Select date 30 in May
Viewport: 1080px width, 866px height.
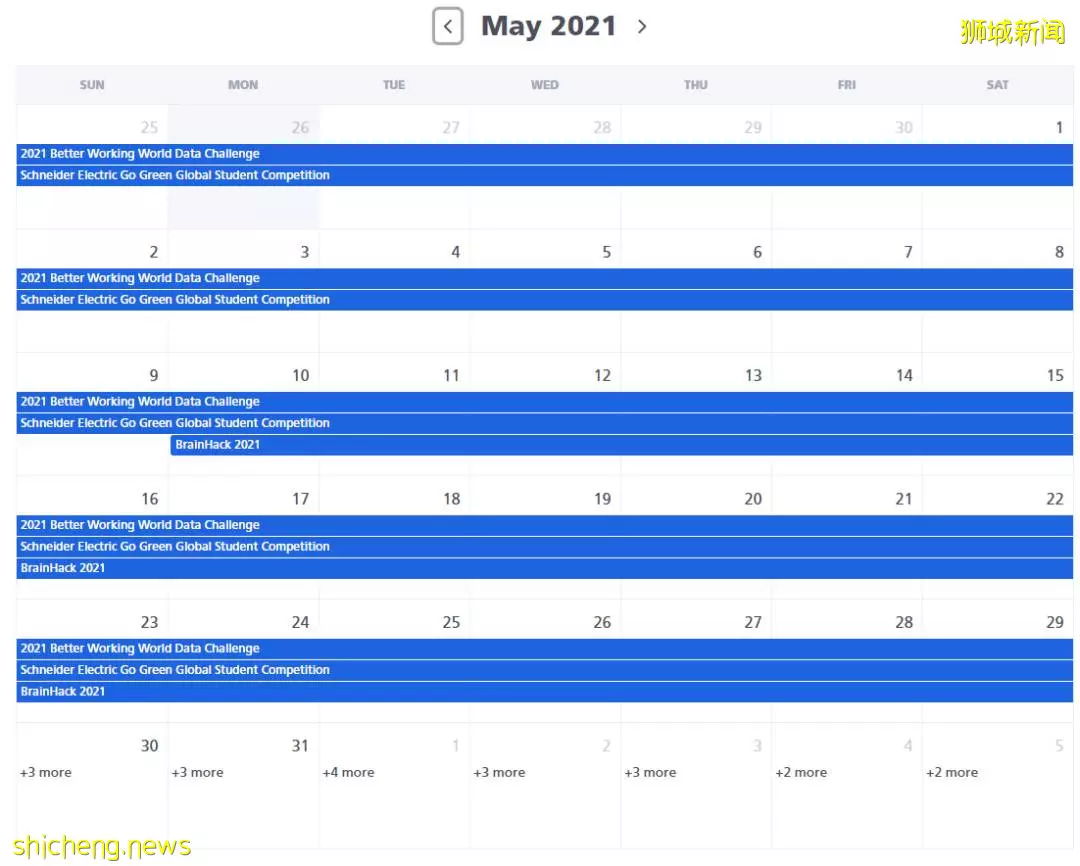pyautogui.click(x=149, y=745)
